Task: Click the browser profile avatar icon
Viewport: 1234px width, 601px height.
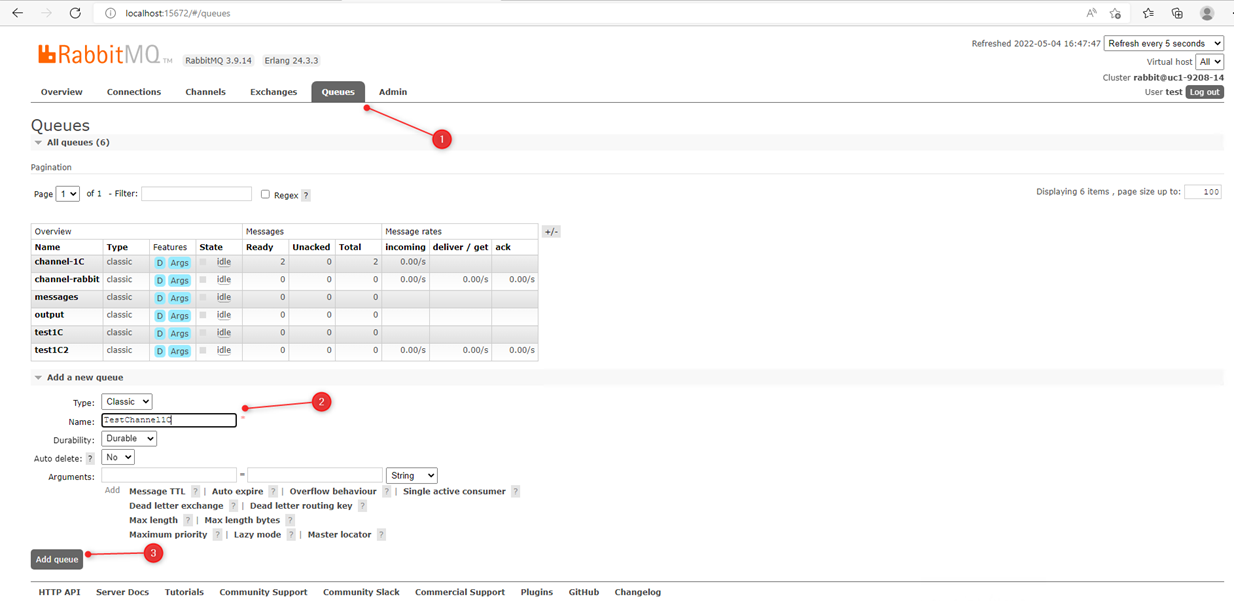Action: click(x=1207, y=13)
